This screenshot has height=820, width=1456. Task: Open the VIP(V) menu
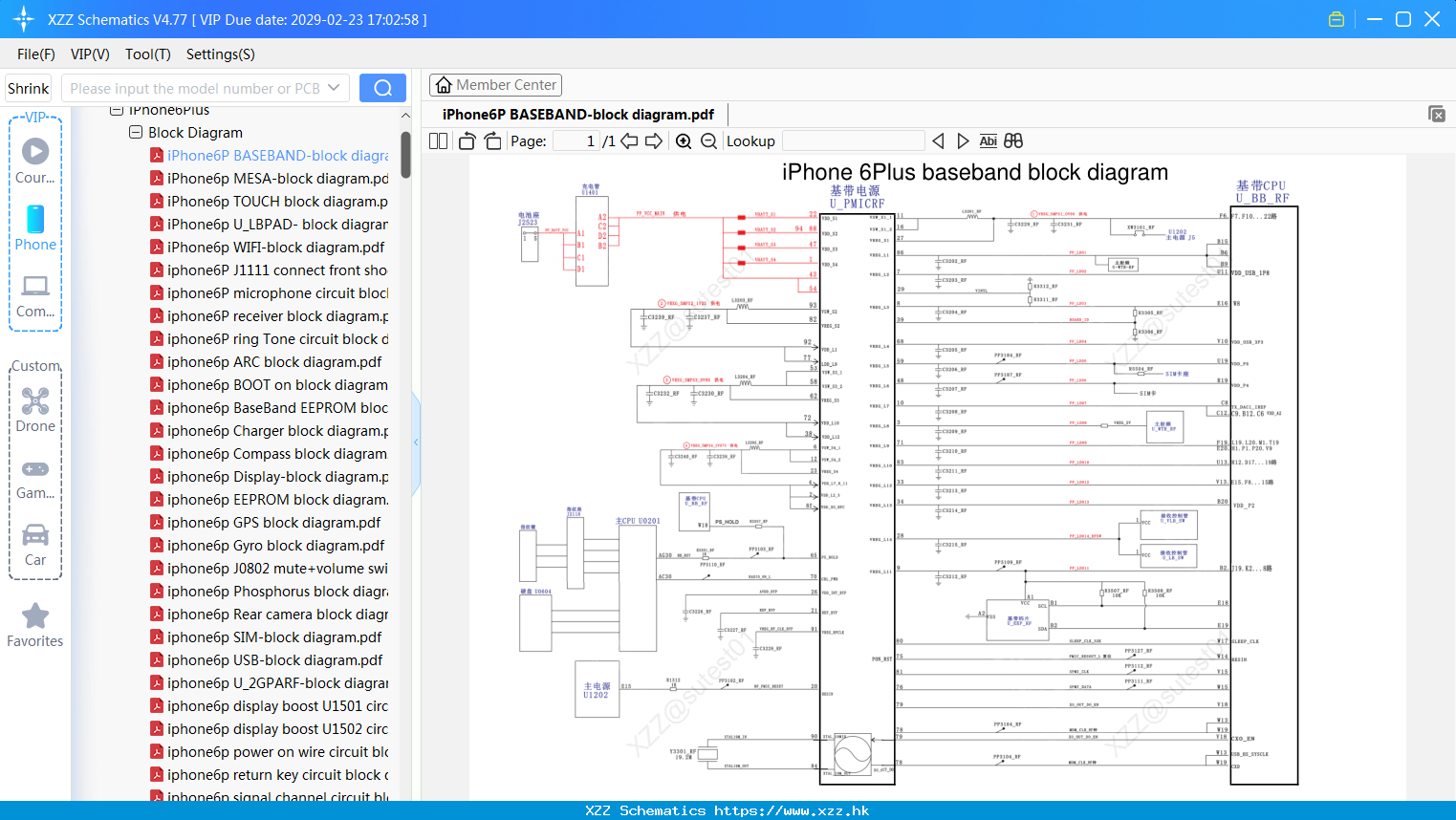90,54
